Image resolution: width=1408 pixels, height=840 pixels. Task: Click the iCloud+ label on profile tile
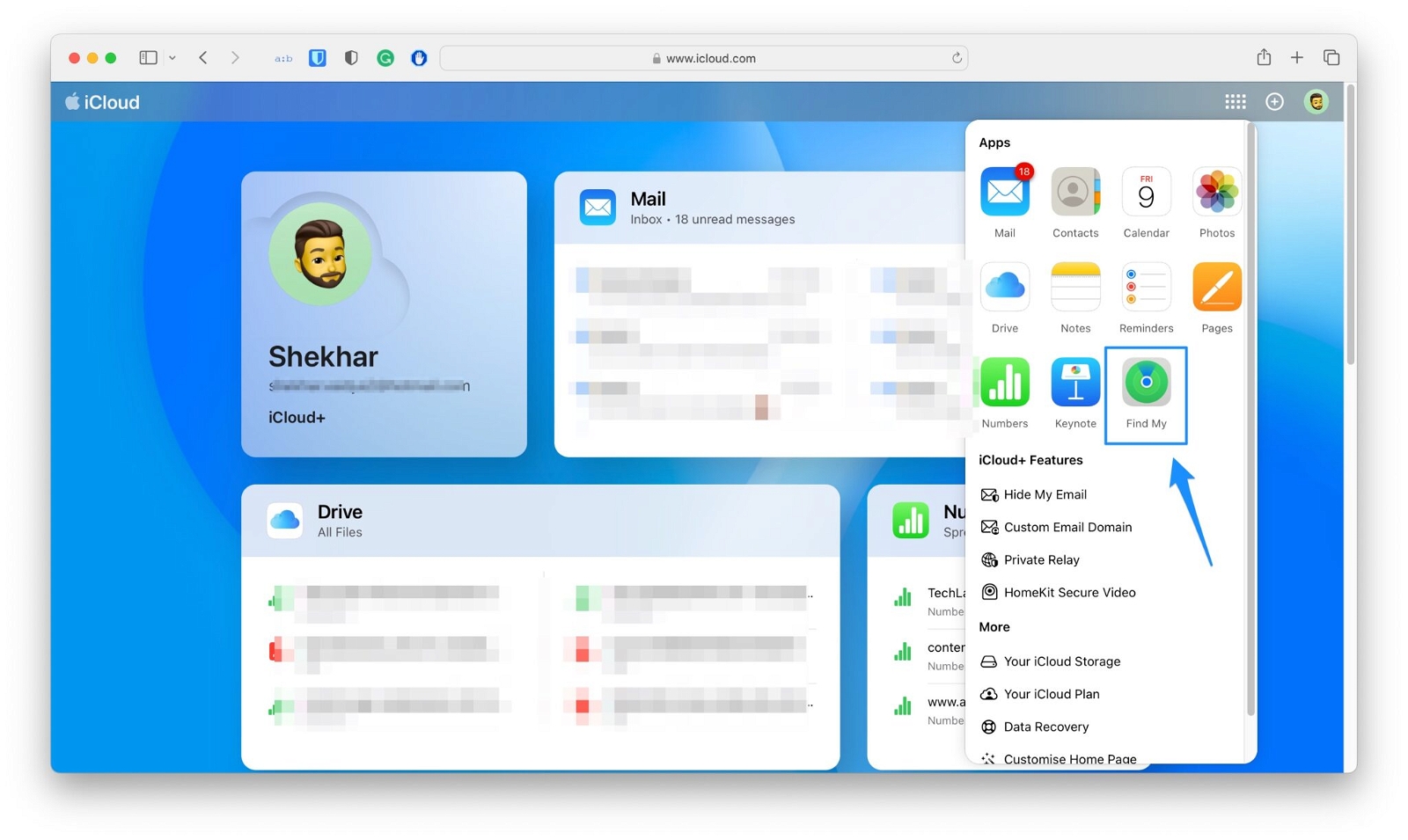point(297,418)
